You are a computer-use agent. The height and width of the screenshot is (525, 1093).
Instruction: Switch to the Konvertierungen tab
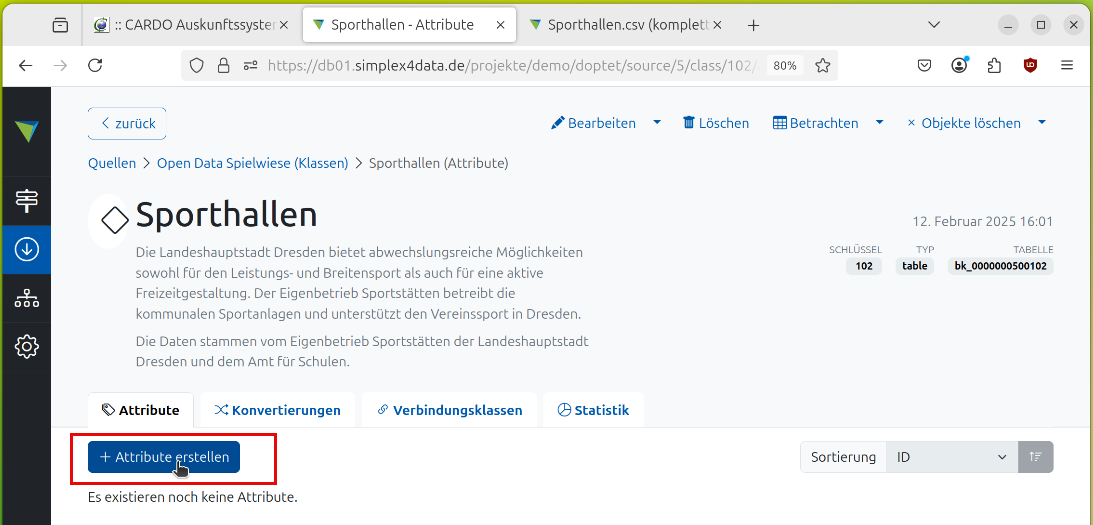277,410
